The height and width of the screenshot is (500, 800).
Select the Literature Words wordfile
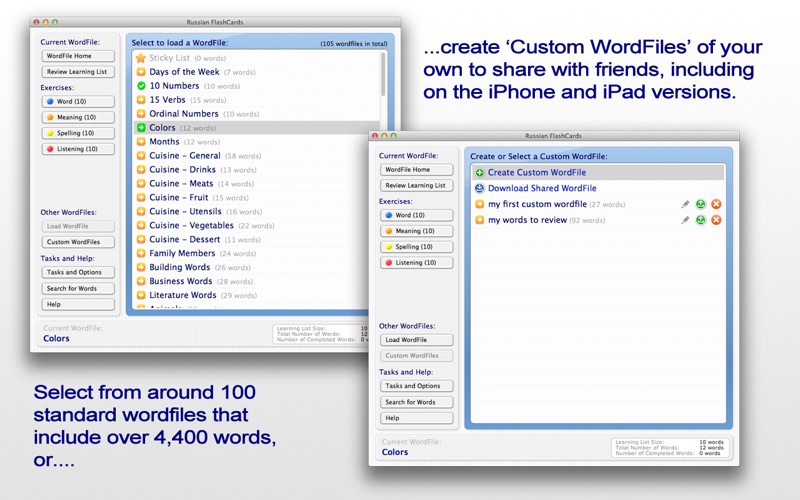pyautogui.click(x=251, y=295)
